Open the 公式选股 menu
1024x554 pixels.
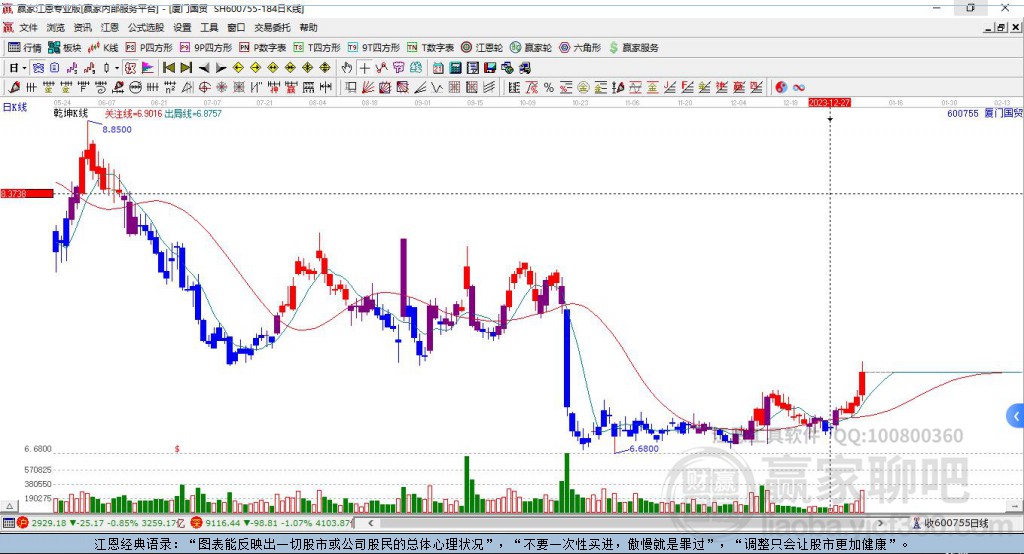tap(146, 27)
